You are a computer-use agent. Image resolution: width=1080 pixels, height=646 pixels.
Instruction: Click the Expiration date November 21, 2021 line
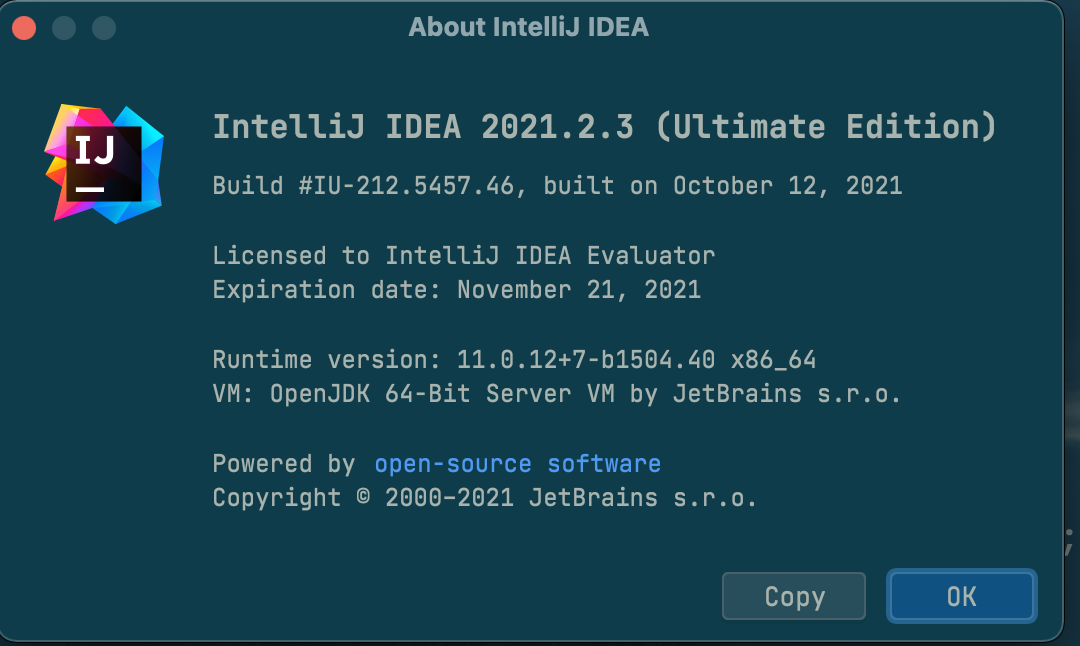(x=457, y=289)
